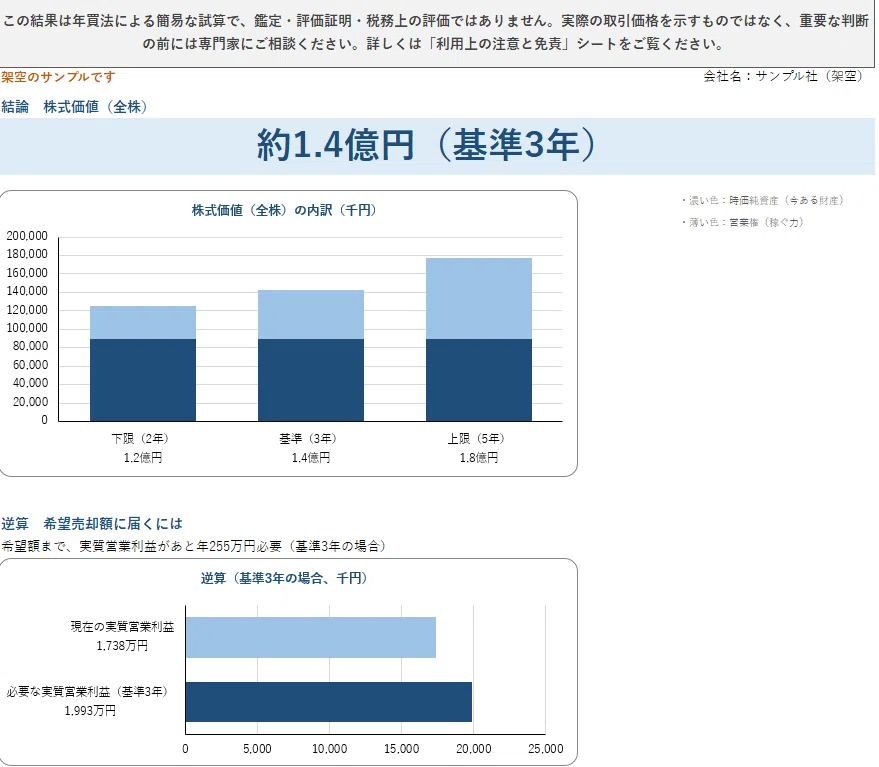Select the dark blue bar segment for 下限（2年）
The image size is (879, 767).
pyautogui.click(x=143, y=380)
